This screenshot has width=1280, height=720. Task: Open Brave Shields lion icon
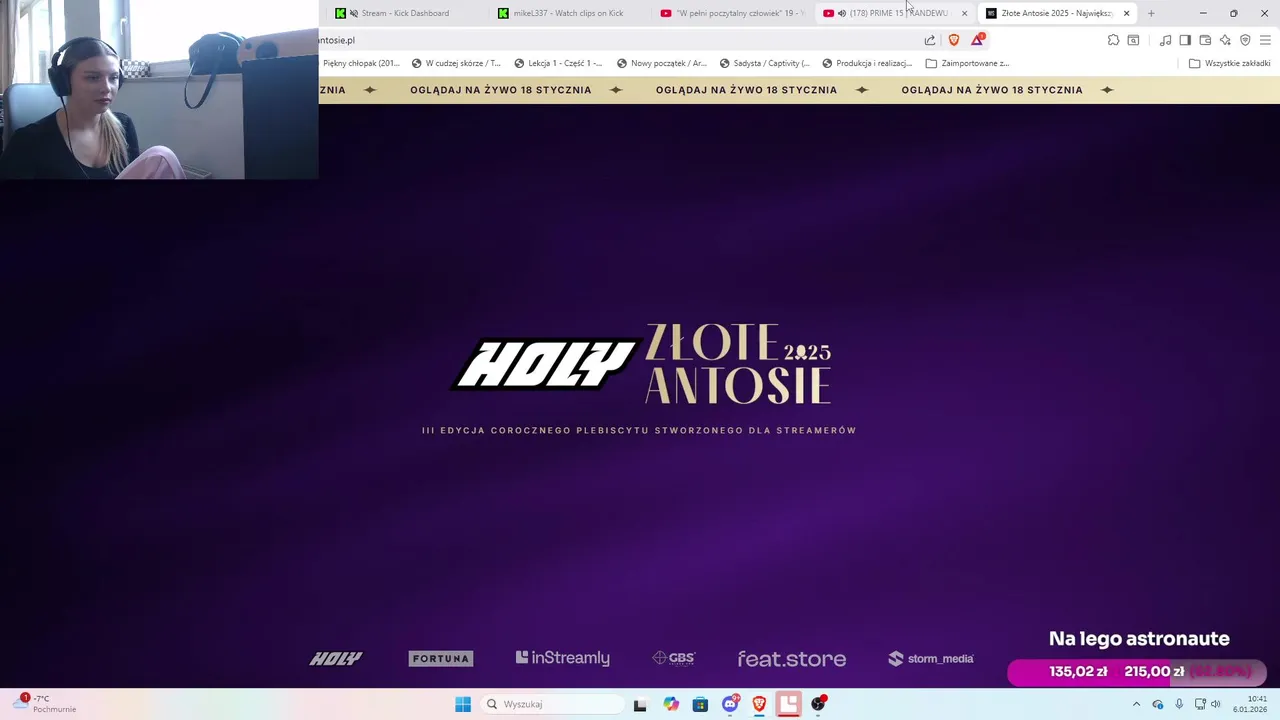(953, 40)
